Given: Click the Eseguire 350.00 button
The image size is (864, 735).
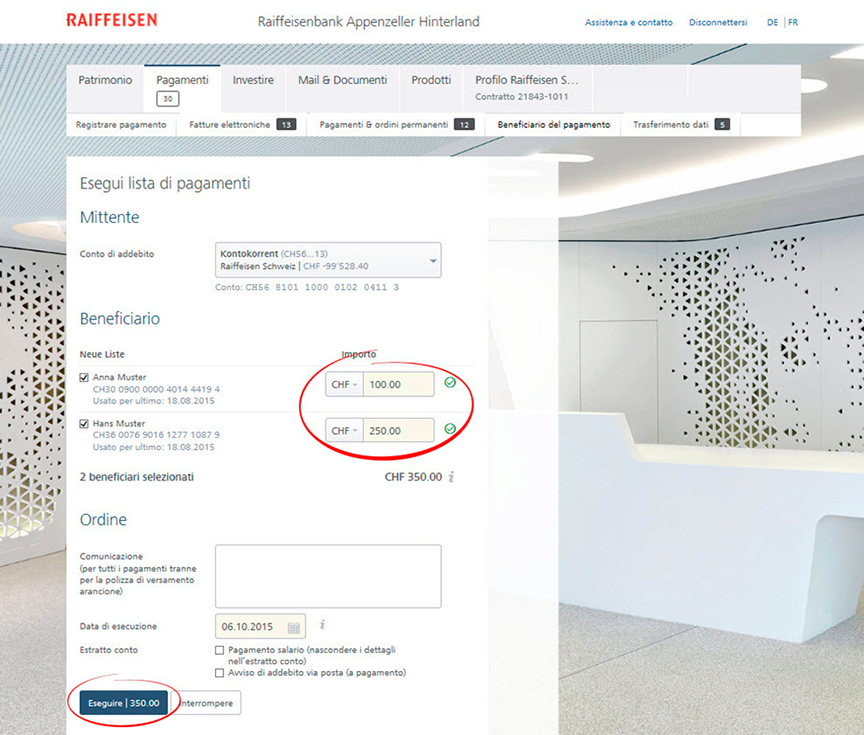Looking at the screenshot, I should click(123, 703).
